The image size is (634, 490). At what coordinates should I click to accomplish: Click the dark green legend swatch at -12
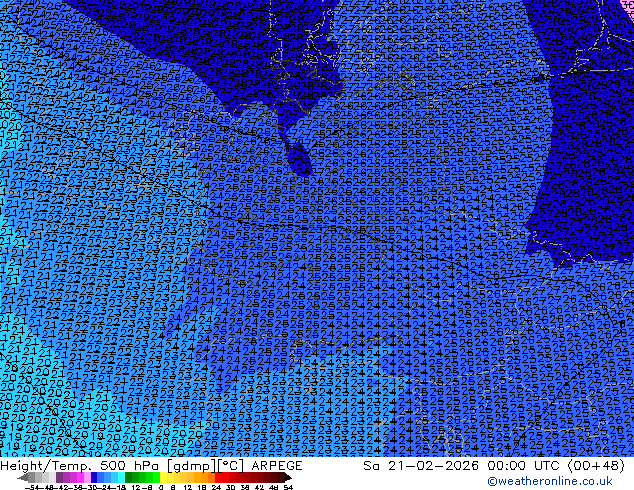(x=129, y=477)
